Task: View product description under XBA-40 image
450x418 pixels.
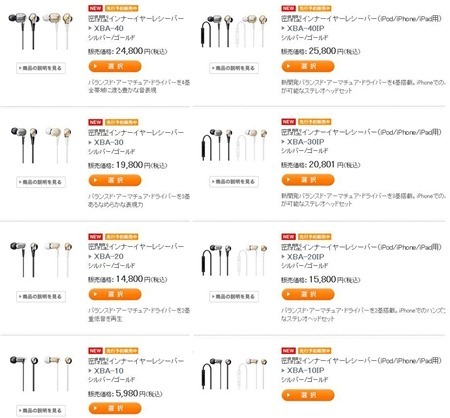Action: point(41,68)
